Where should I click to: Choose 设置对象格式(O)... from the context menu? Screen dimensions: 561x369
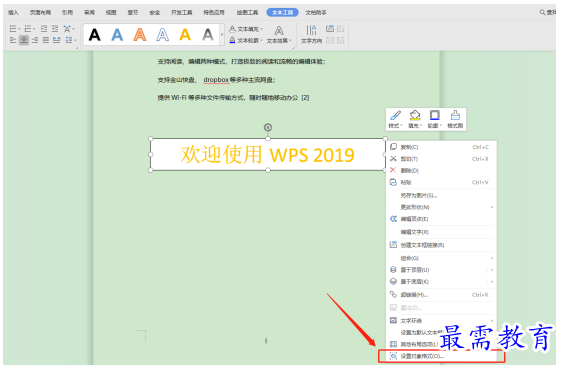point(442,356)
